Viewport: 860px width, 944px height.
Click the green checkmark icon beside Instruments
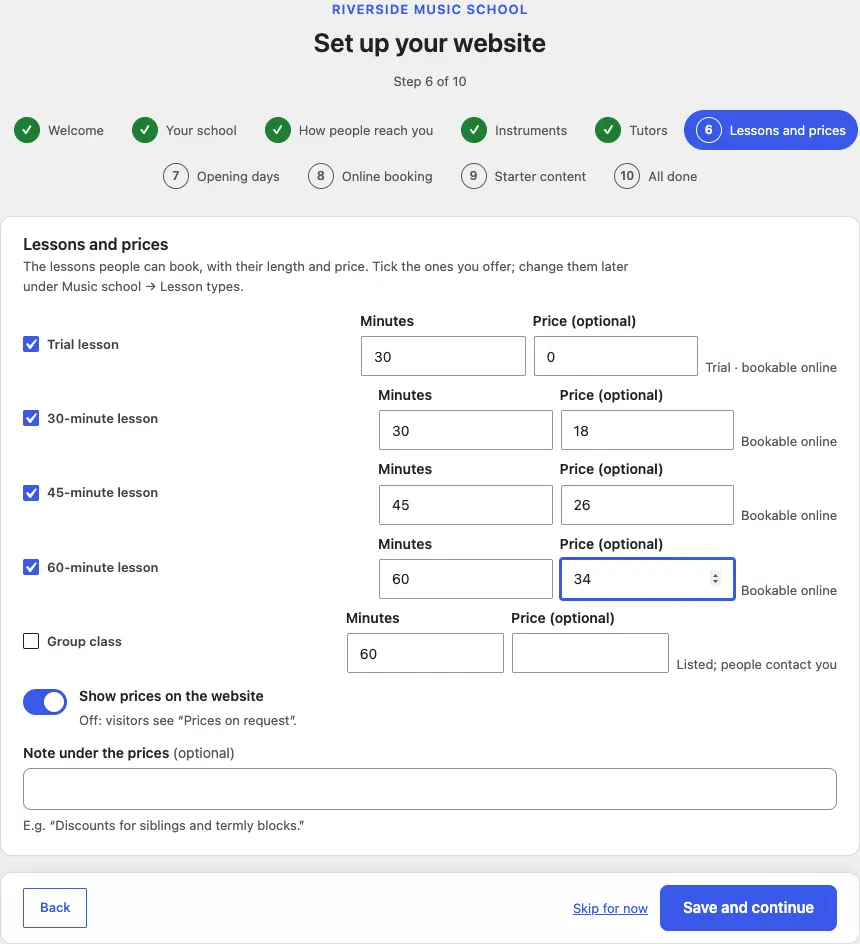[x=474, y=130]
